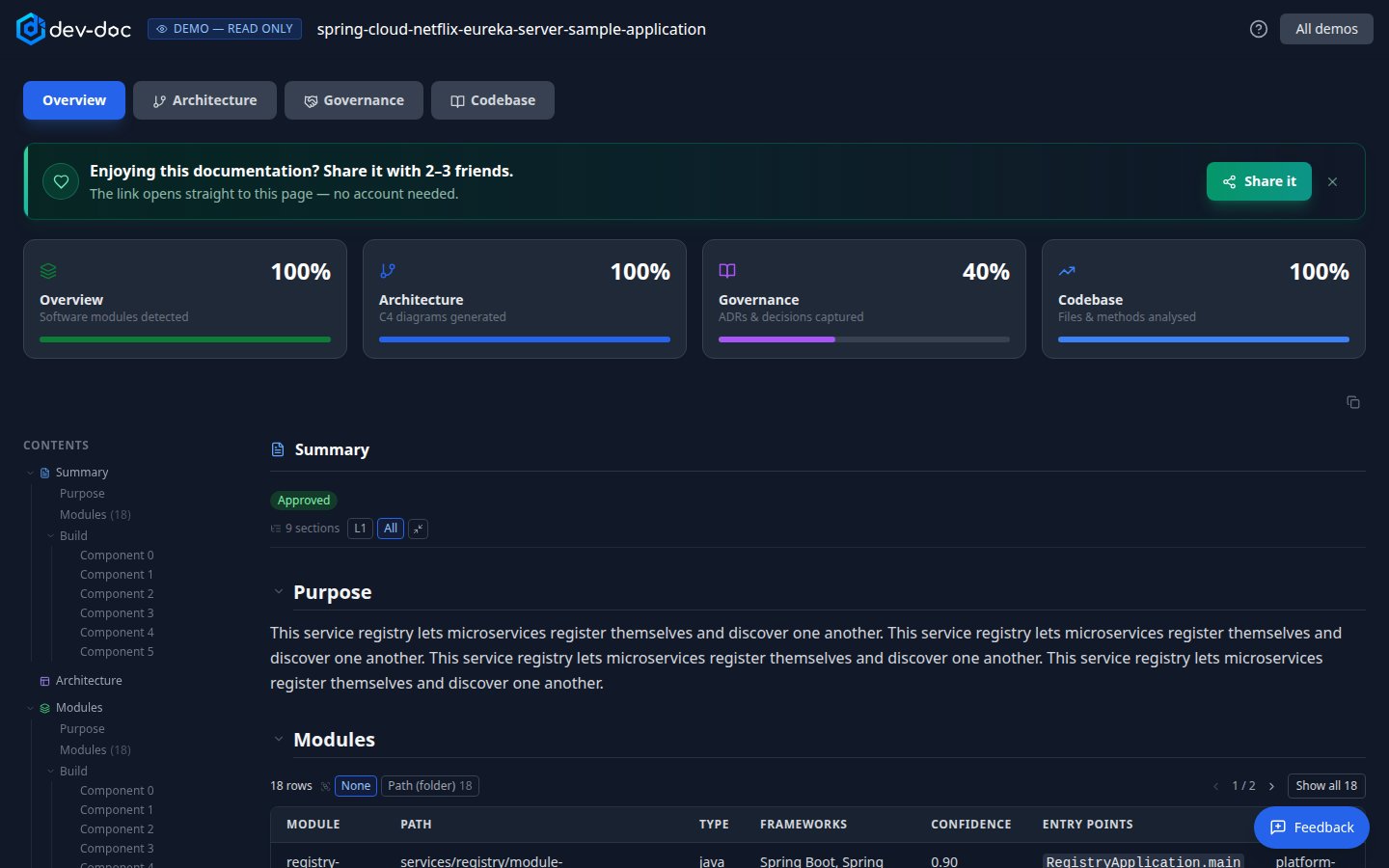Click the Architecture layout icon in Contents

[x=44, y=681]
